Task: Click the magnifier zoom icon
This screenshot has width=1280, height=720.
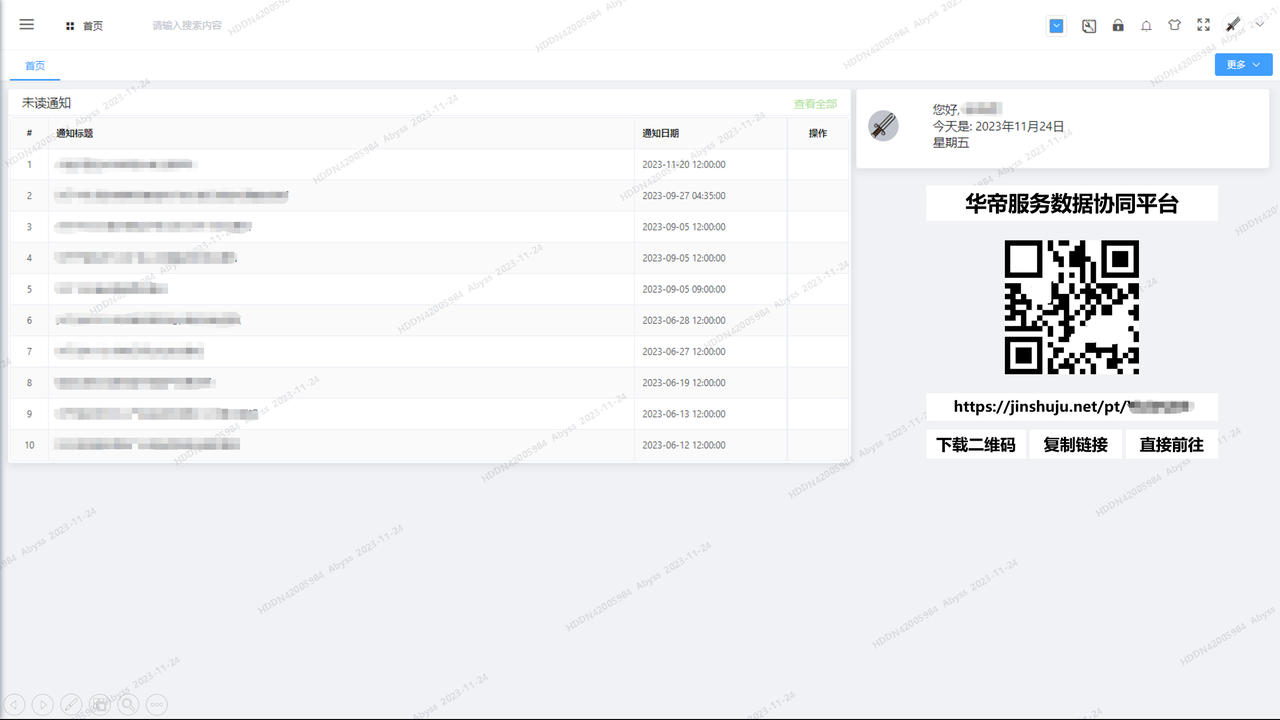Action: coord(129,704)
